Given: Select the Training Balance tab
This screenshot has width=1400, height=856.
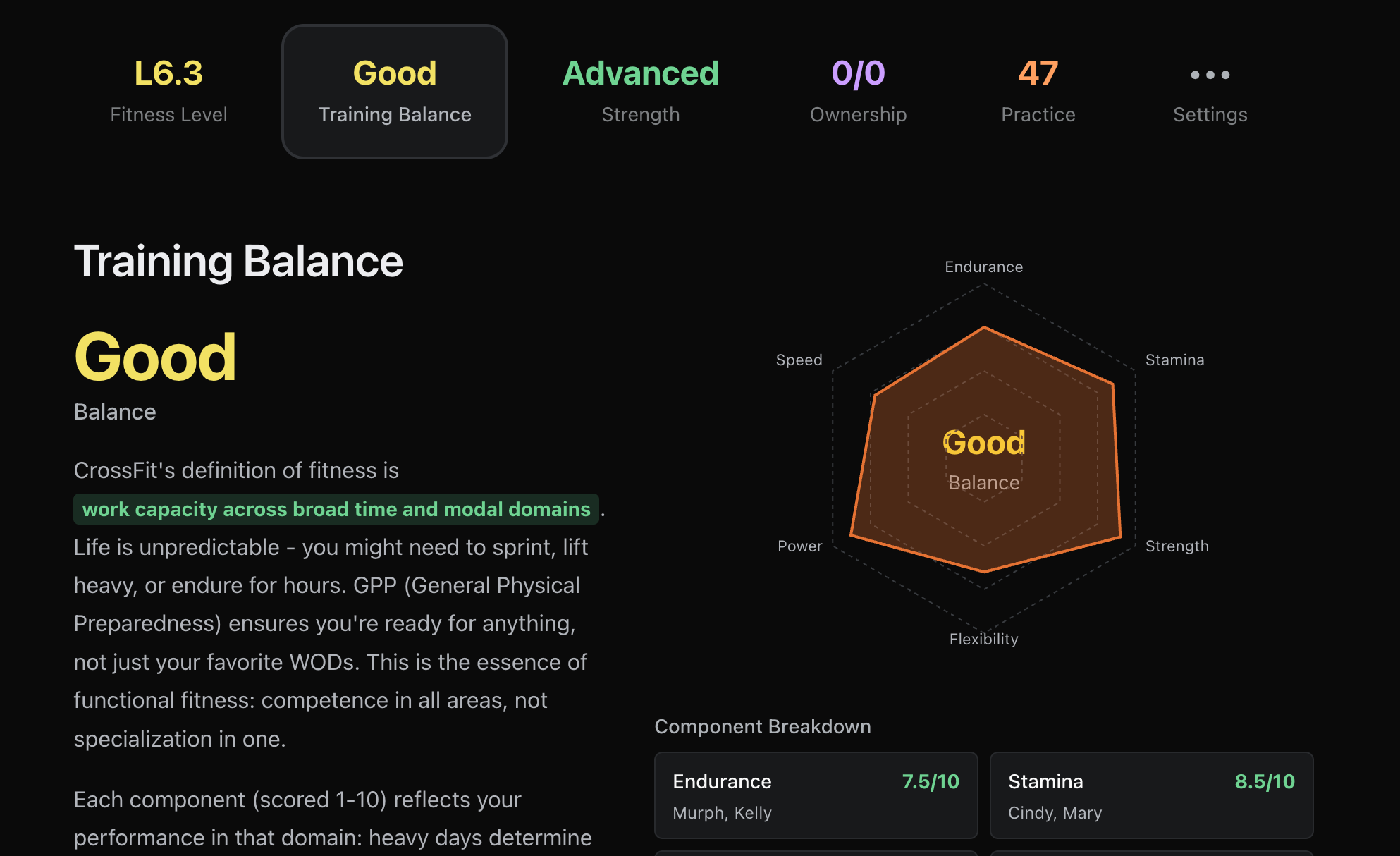Looking at the screenshot, I should (394, 92).
